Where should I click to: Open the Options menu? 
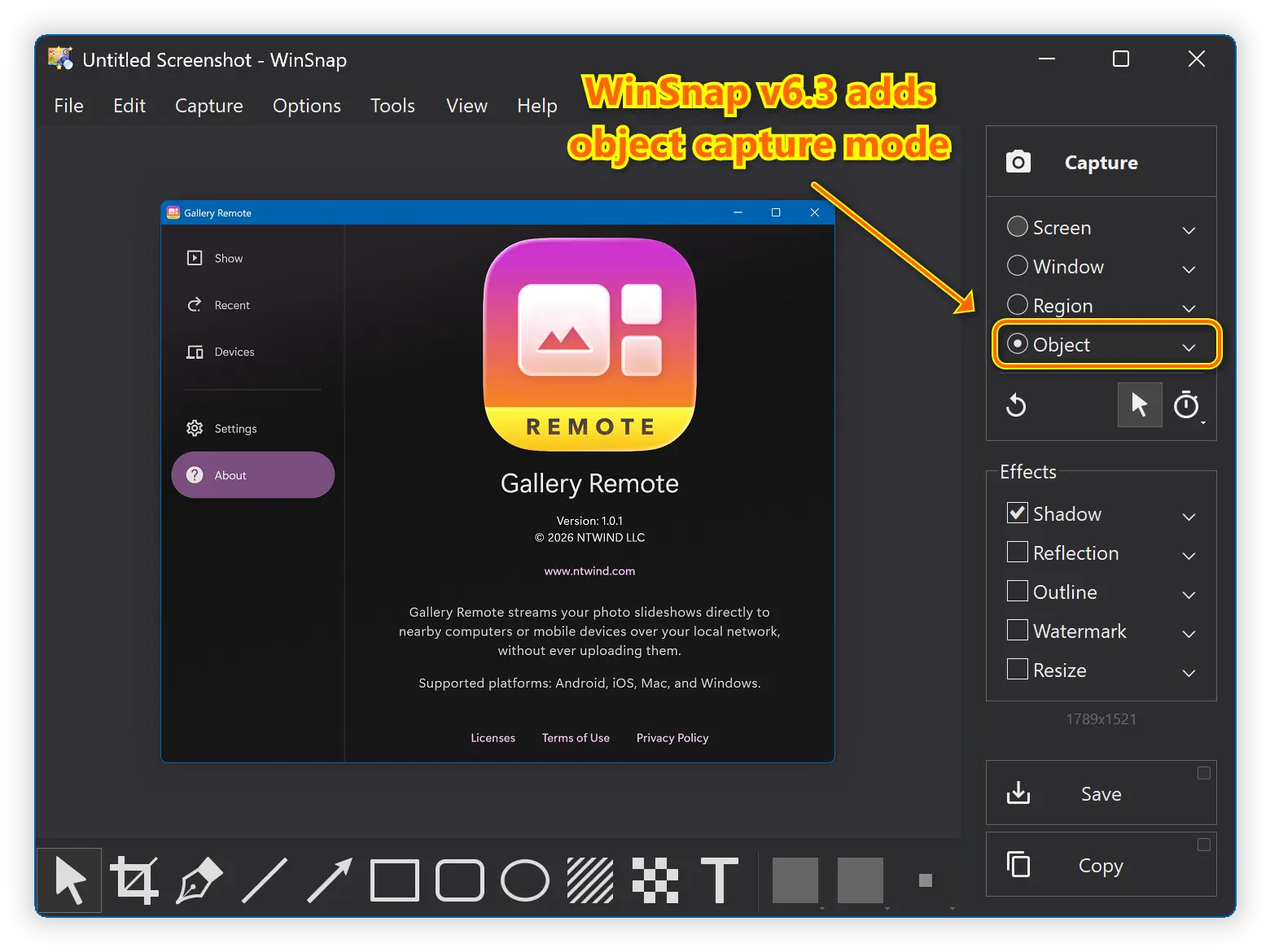point(307,106)
